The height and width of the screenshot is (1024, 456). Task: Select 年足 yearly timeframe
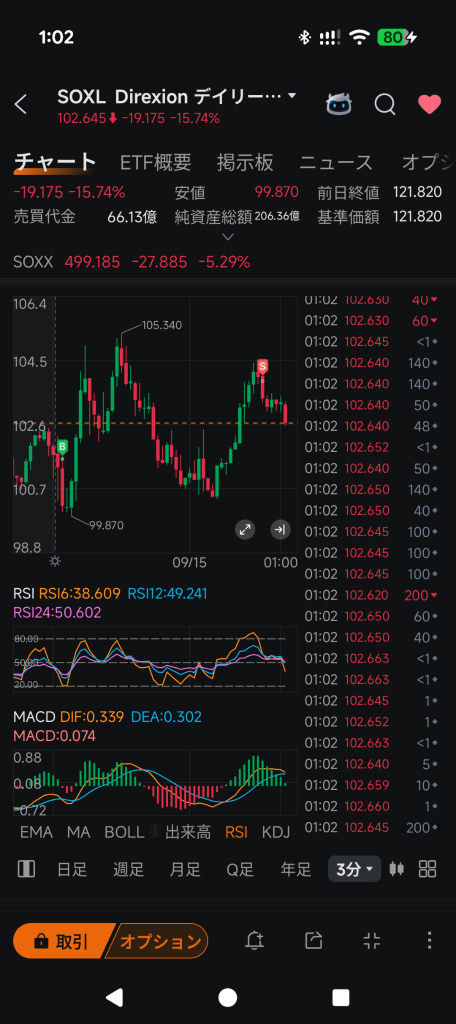(295, 869)
